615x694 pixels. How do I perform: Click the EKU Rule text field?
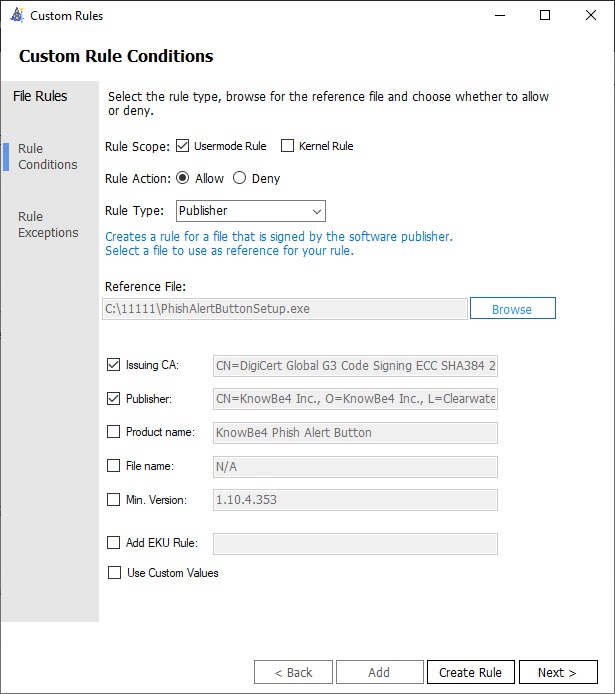point(355,543)
